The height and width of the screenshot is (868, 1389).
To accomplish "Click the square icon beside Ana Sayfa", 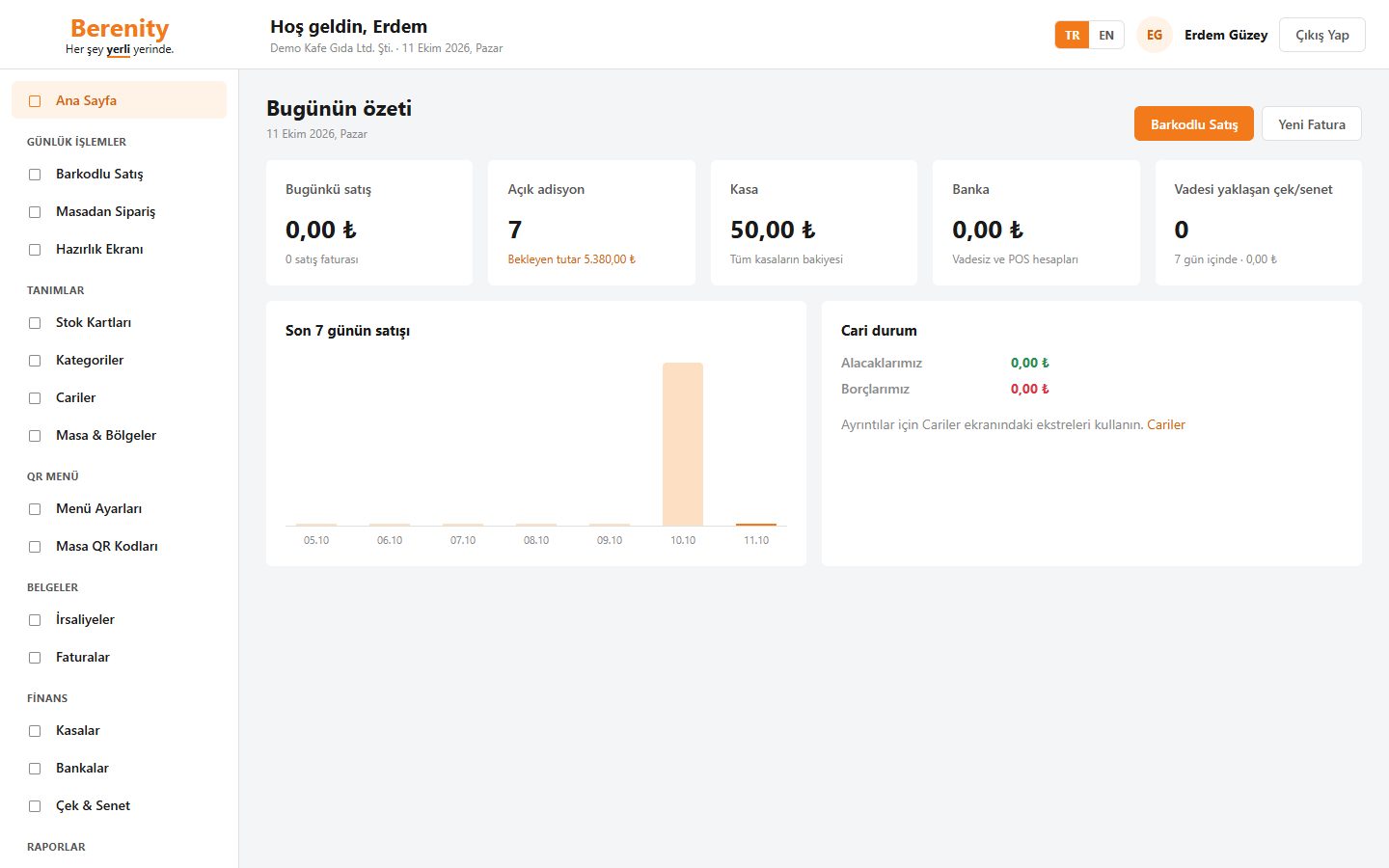I will click(x=35, y=101).
